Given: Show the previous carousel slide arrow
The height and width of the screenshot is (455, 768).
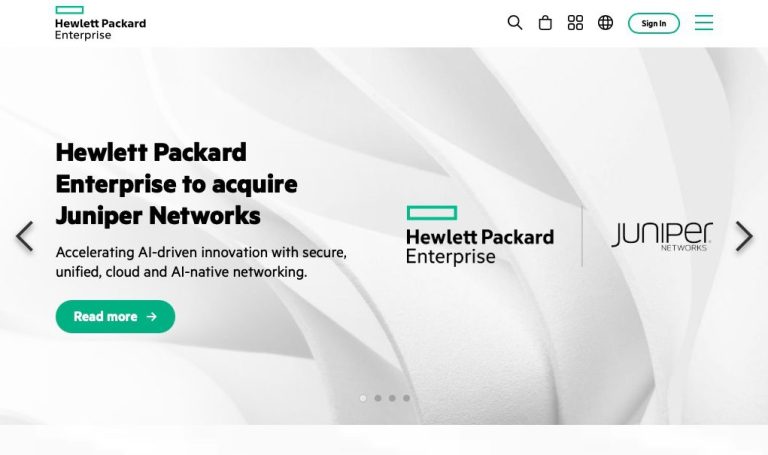Looking at the screenshot, I should 24,237.
